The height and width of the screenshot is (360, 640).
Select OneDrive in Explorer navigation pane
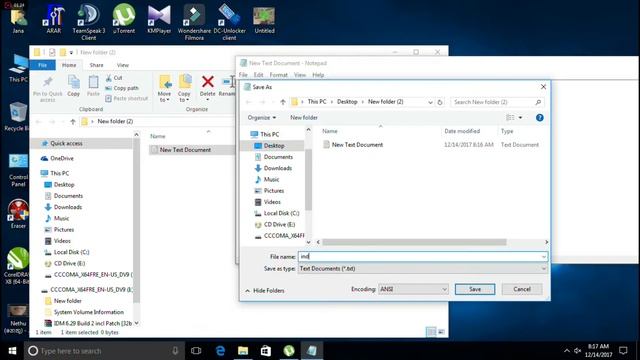(61, 158)
